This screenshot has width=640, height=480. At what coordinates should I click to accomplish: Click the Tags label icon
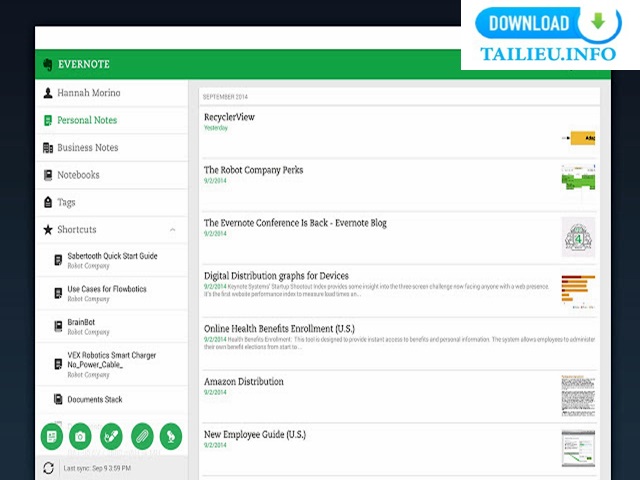coord(48,202)
